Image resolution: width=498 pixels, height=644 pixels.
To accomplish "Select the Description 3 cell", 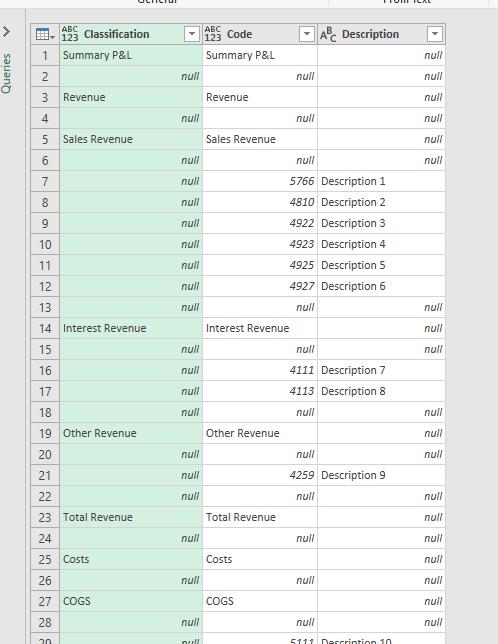I will click(381, 223).
